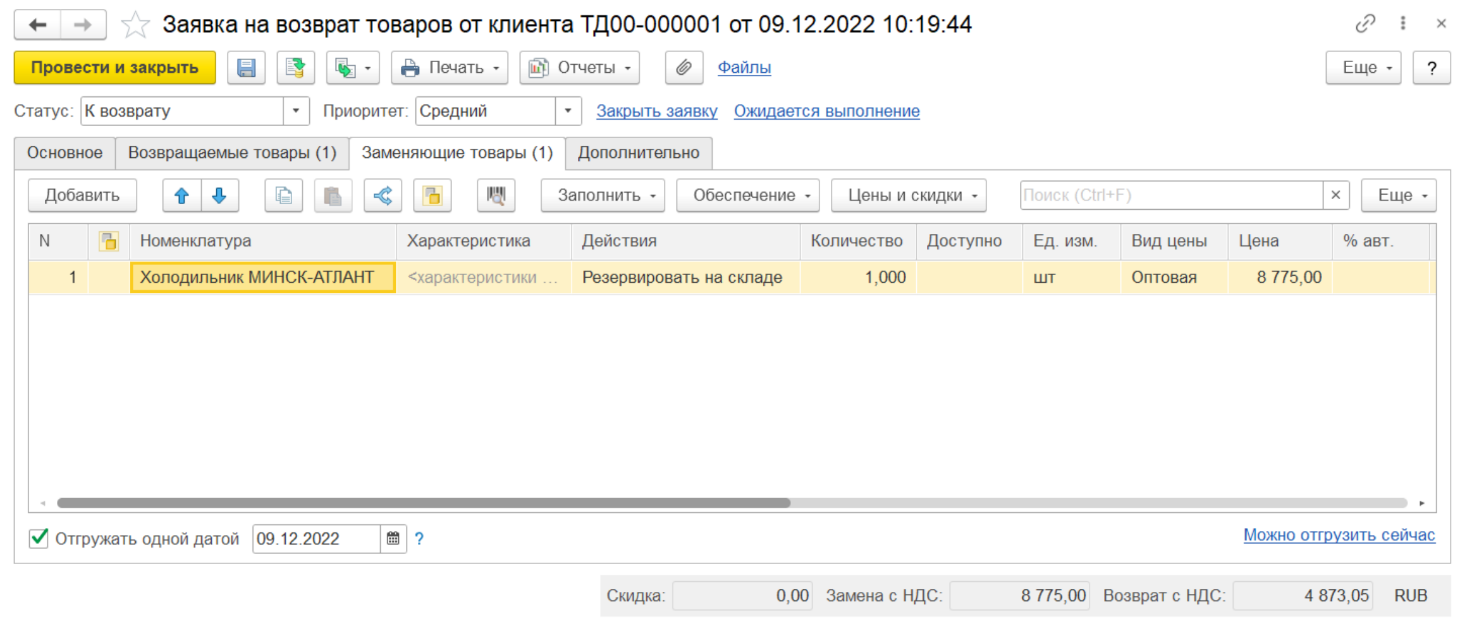Open calendar picker for shipping date

pyautogui.click(x=394, y=539)
